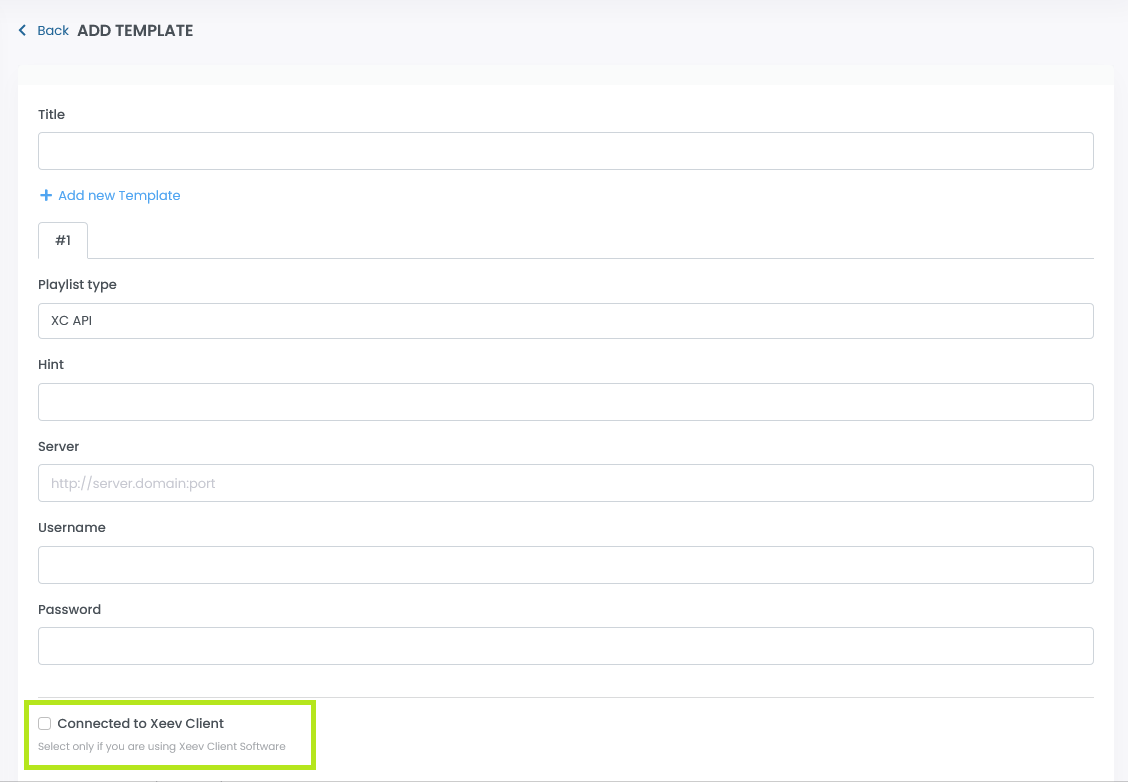Click the Connected to Xeev Client label text
This screenshot has height=782, width=1128.
(x=141, y=723)
